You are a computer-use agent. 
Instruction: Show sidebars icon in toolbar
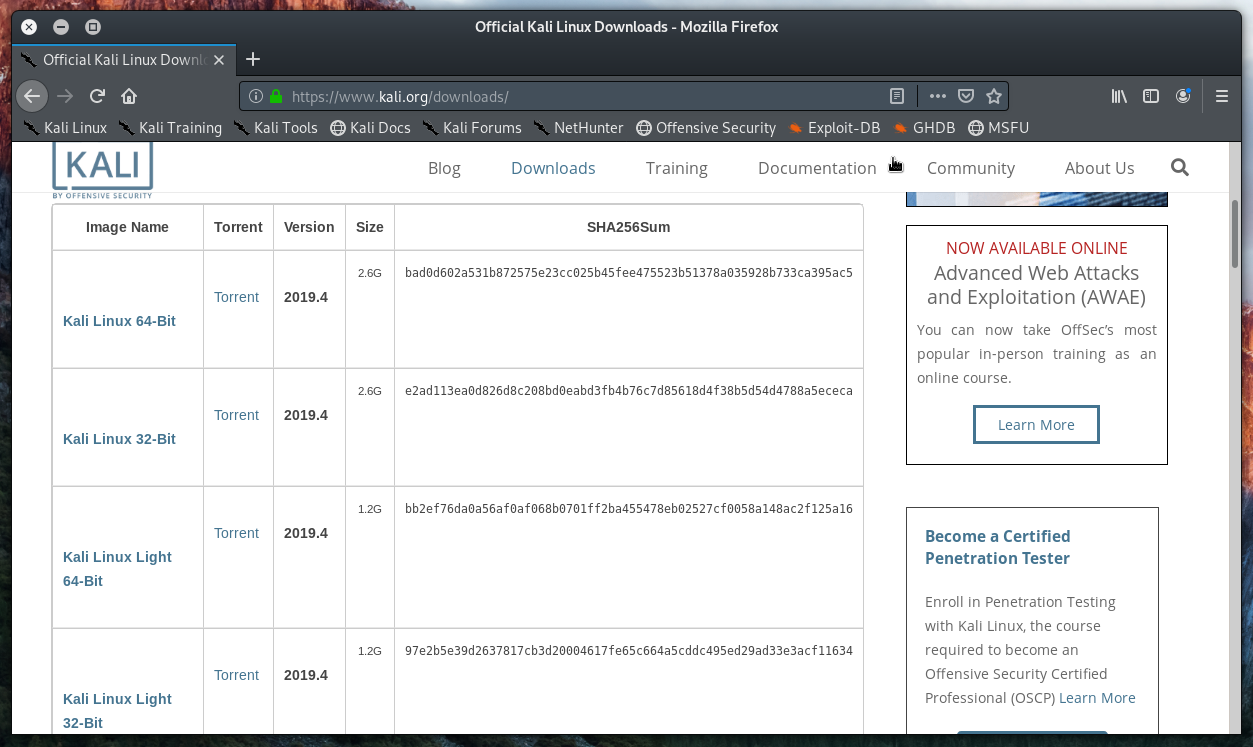(1151, 96)
